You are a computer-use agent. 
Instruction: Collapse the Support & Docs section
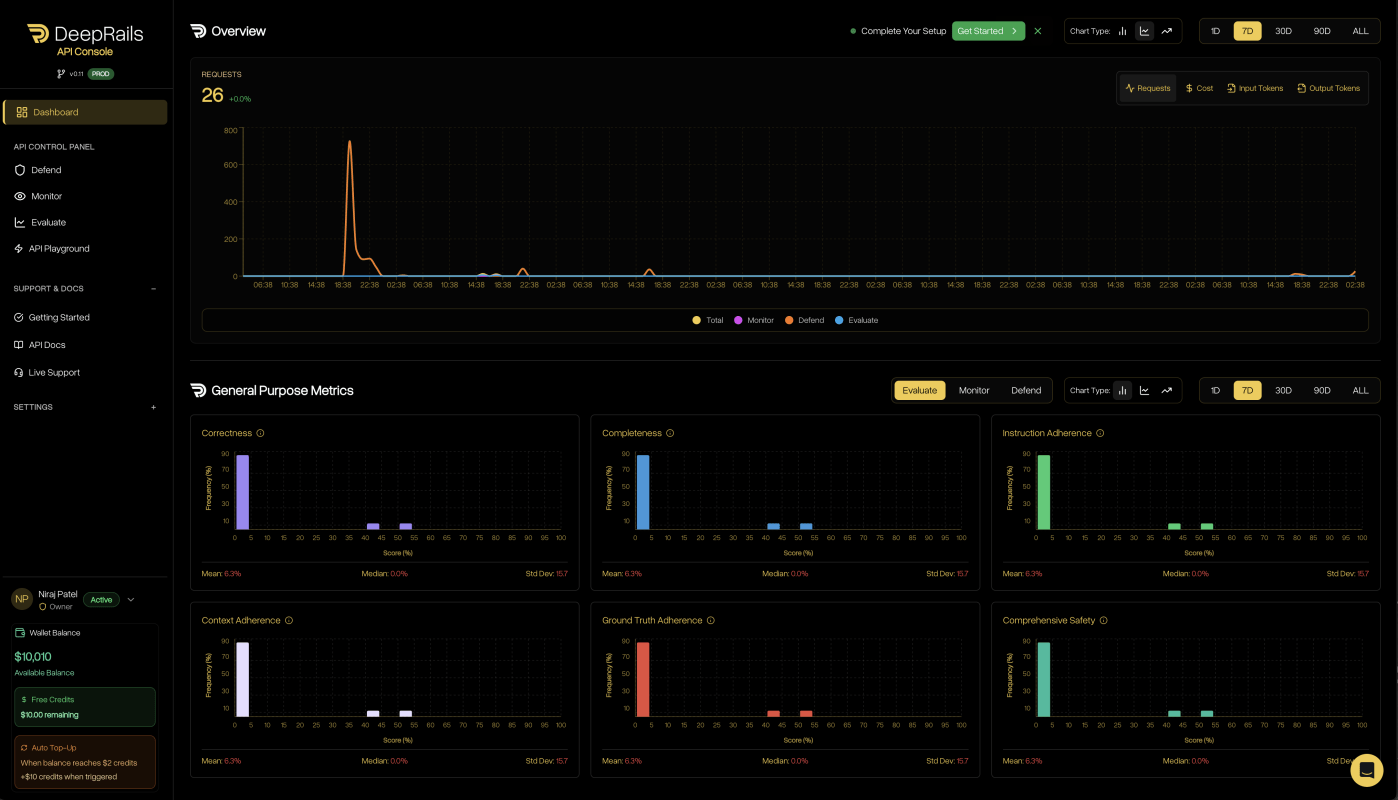coord(153,289)
